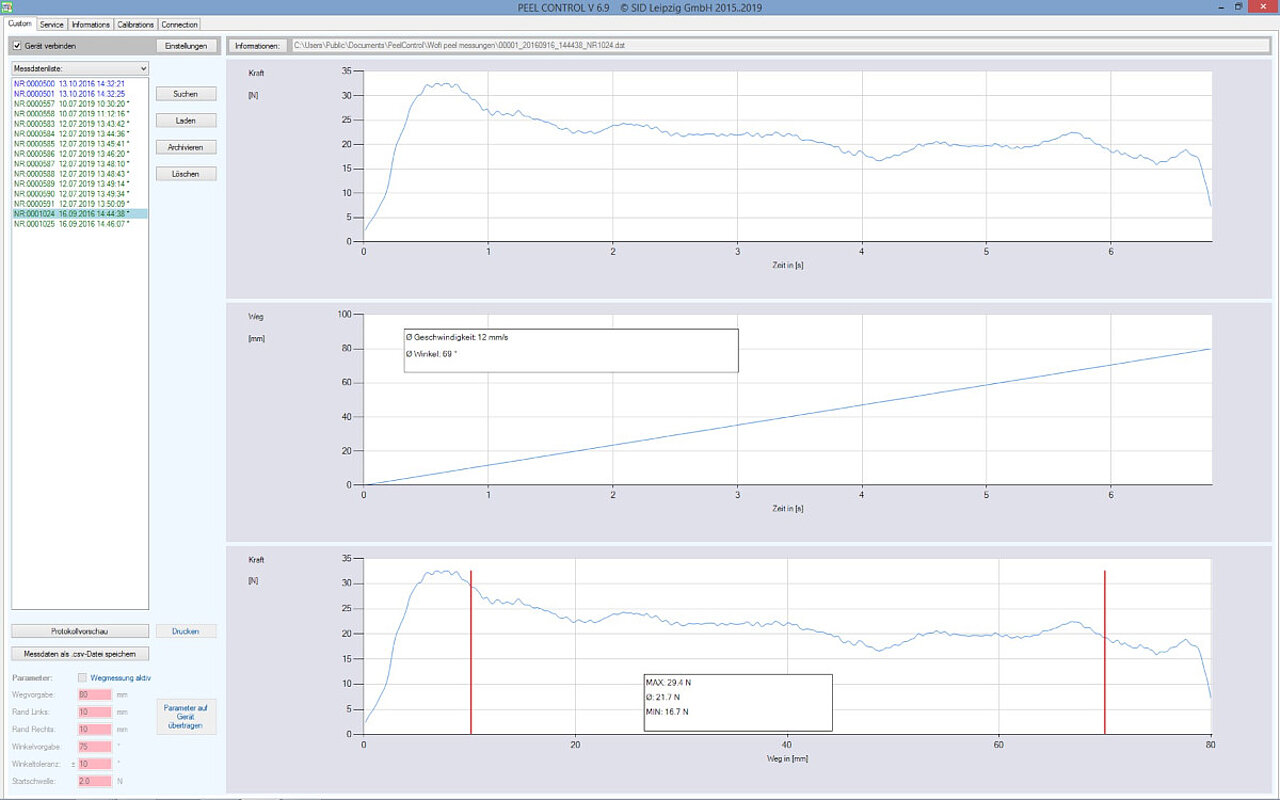Screen dimensions: 1280x800
Task: Select measurement NR:0001025 from the list
Action: click(x=70, y=224)
